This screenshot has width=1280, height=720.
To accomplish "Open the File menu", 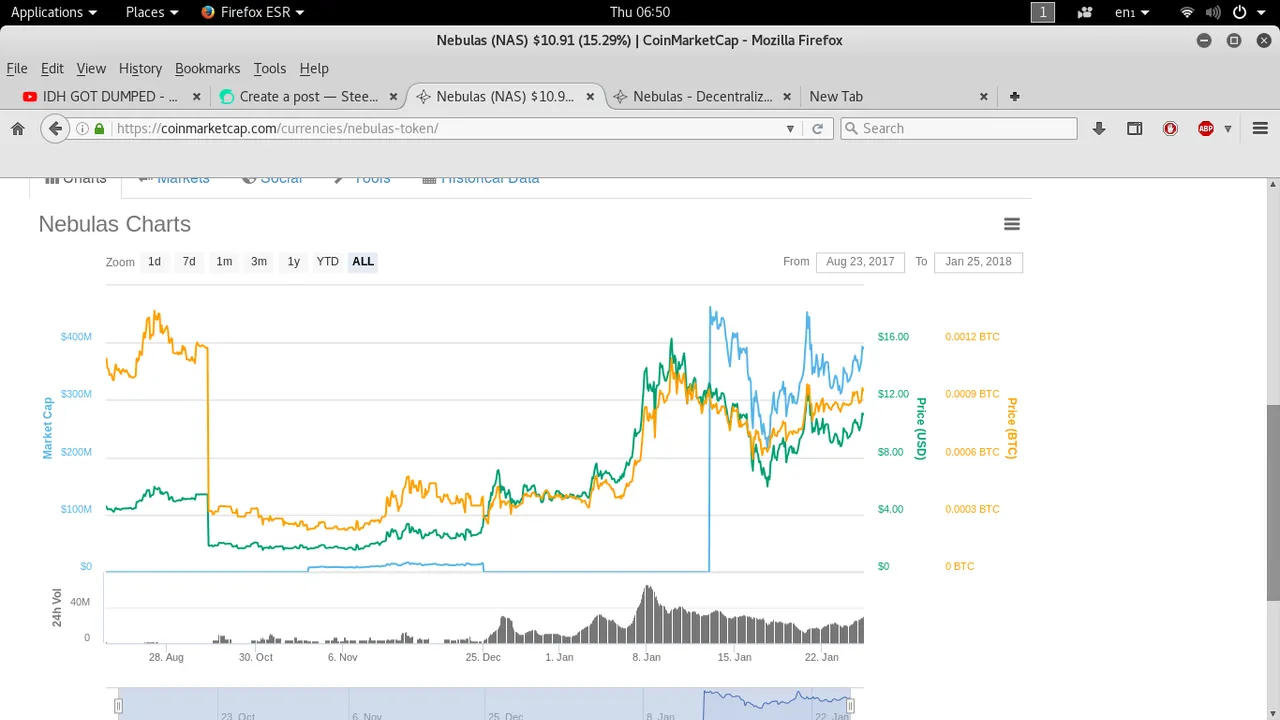I will 17,68.
